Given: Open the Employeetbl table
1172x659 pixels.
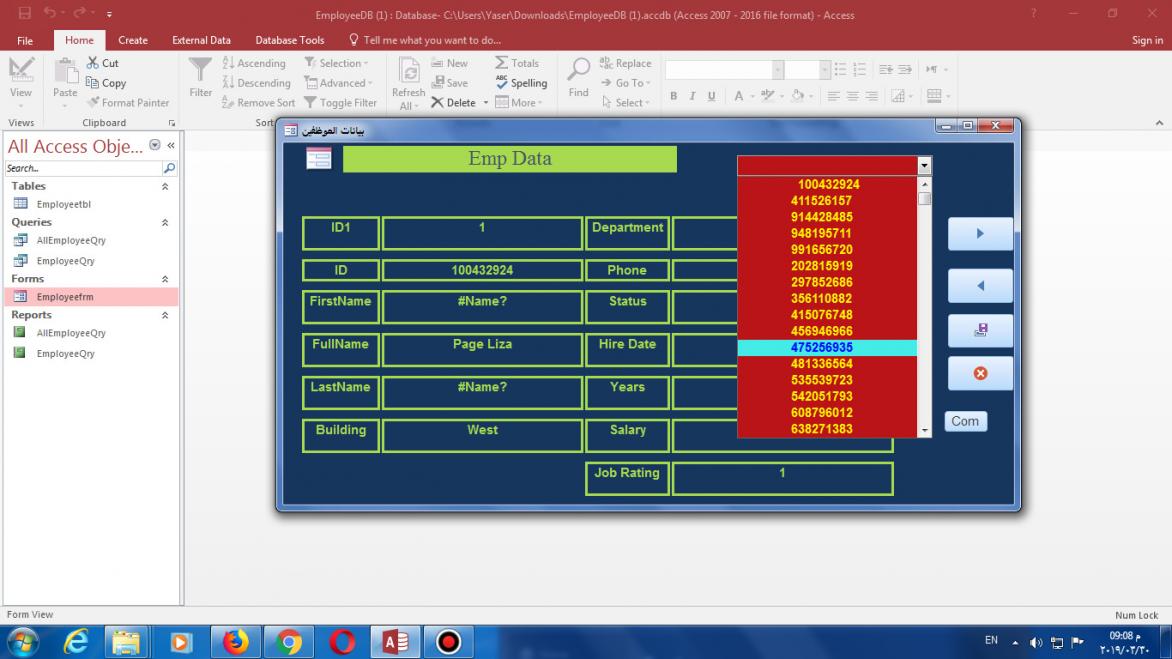Looking at the screenshot, I should point(91,204).
